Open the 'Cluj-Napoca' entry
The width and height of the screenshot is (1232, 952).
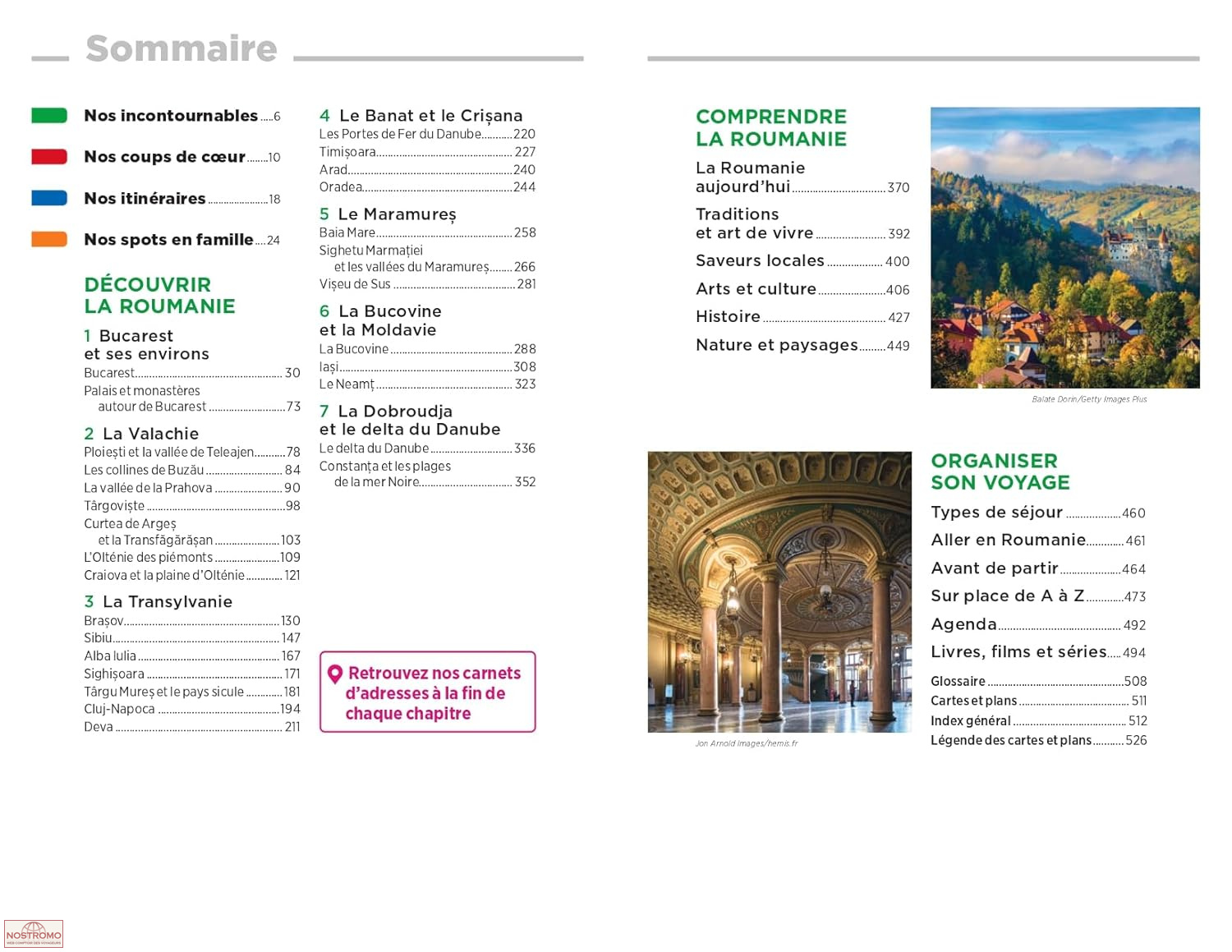pyautogui.click(x=192, y=709)
